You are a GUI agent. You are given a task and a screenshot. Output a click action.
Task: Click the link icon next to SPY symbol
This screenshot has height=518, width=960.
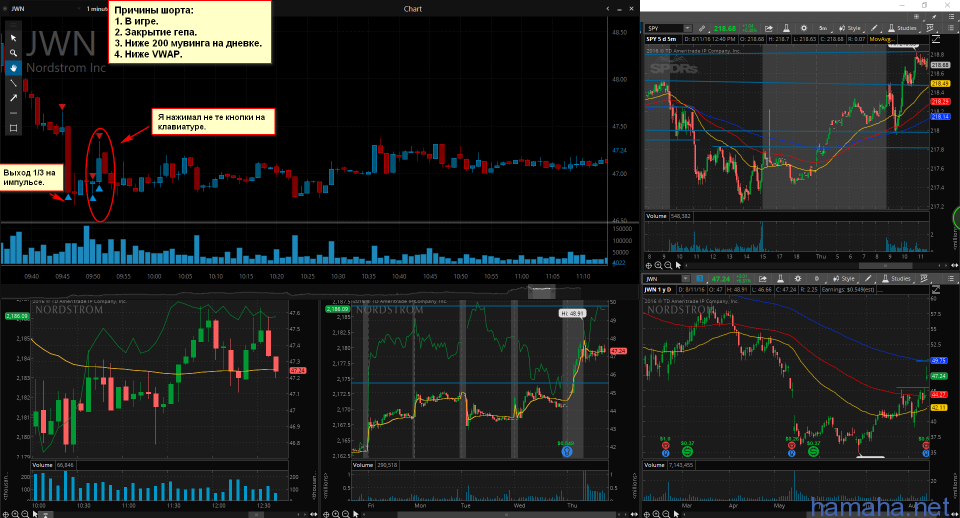(x=702, y=28)
